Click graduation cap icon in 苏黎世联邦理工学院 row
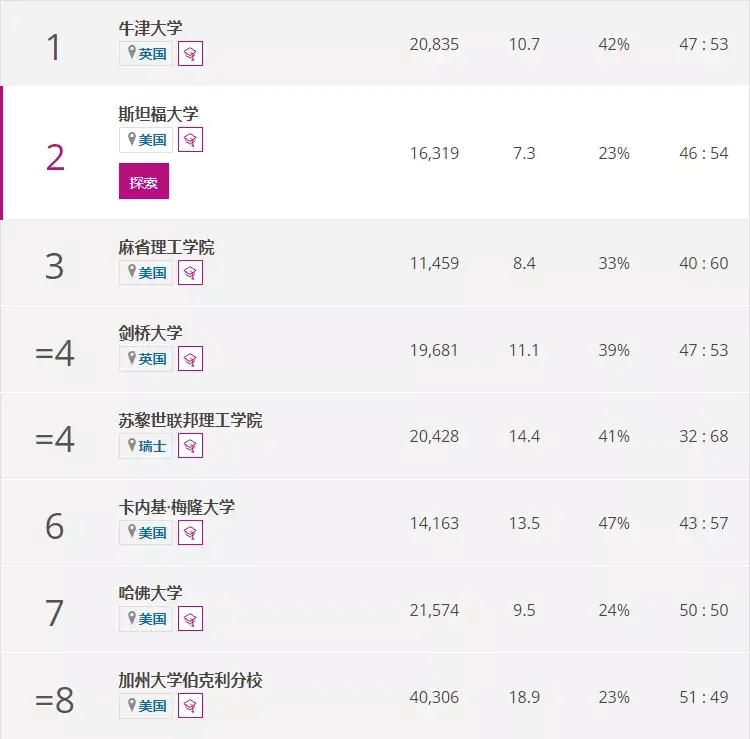This screenshot has height=739, width=750. click(190, 445)
